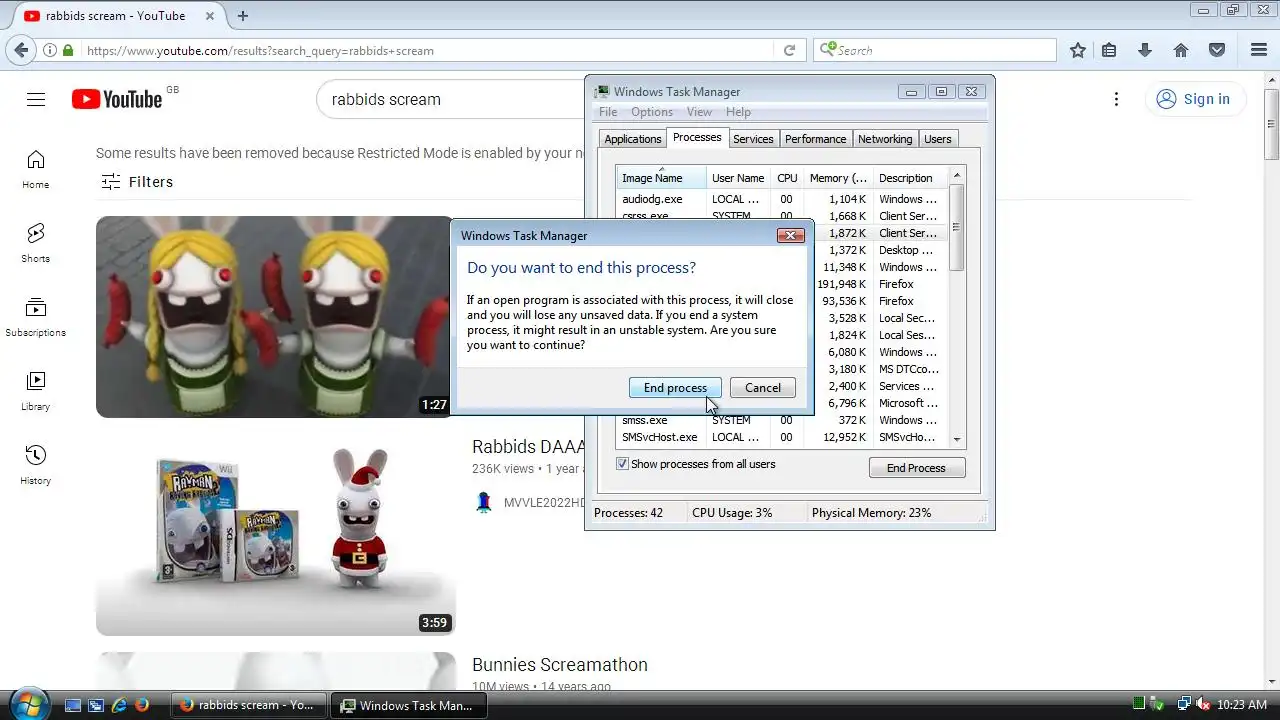1280x720 pixels.
Task: Open the Windows Start orb
Action: coord(28,704)
